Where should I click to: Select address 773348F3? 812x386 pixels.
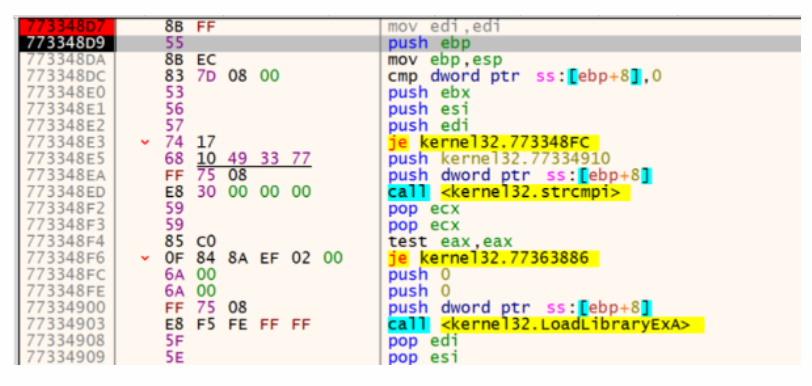click(66, 225)
